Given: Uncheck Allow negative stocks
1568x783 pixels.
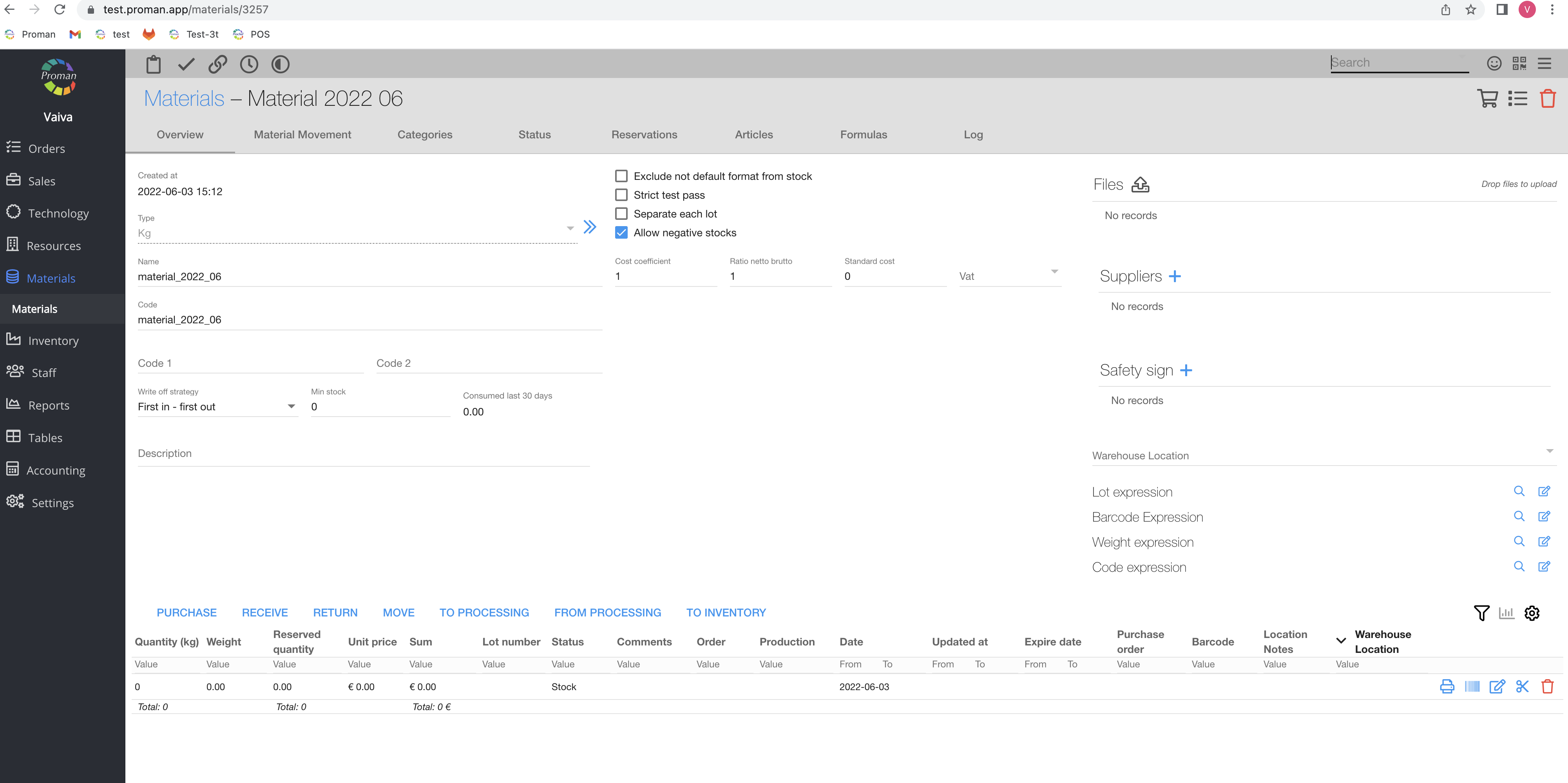Looking at the screenshot, I should (x=621, y=232).
